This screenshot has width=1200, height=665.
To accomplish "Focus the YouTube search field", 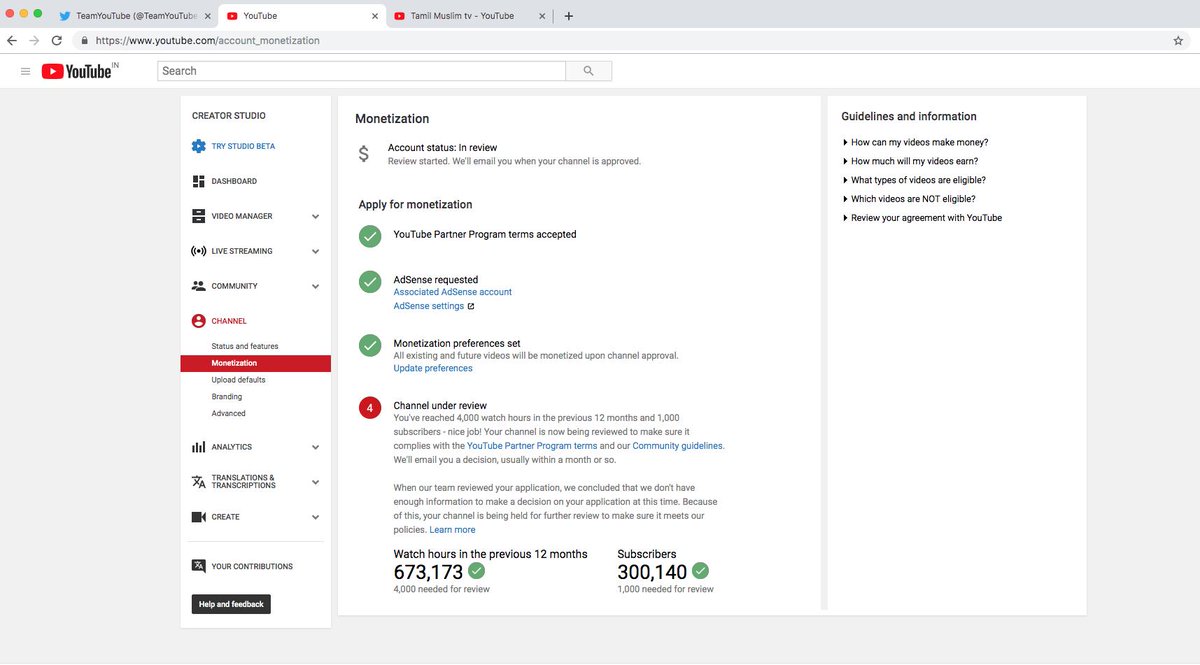I will tap(362, 71).
